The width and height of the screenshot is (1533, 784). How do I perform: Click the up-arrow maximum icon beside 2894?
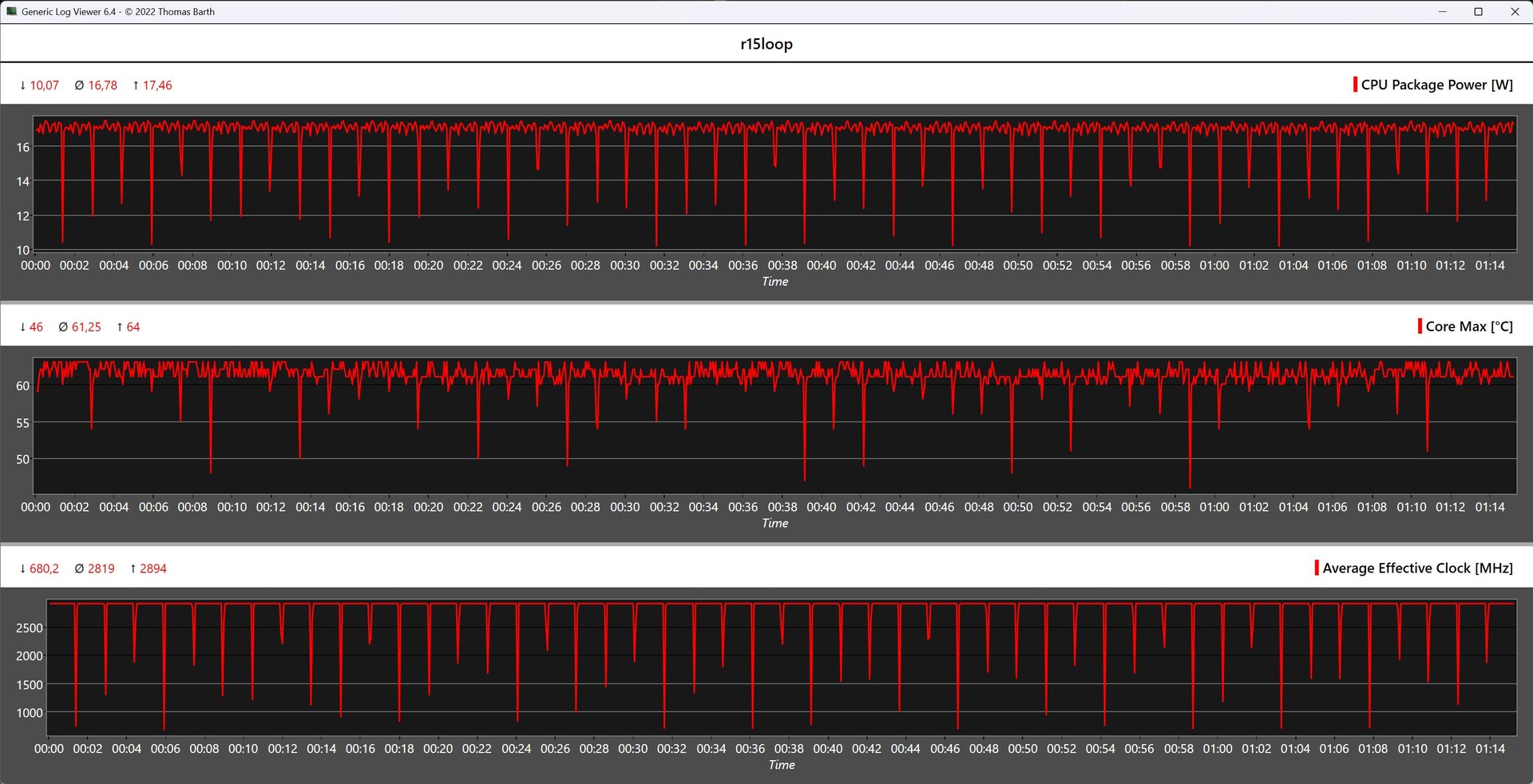tap(133, 569)
